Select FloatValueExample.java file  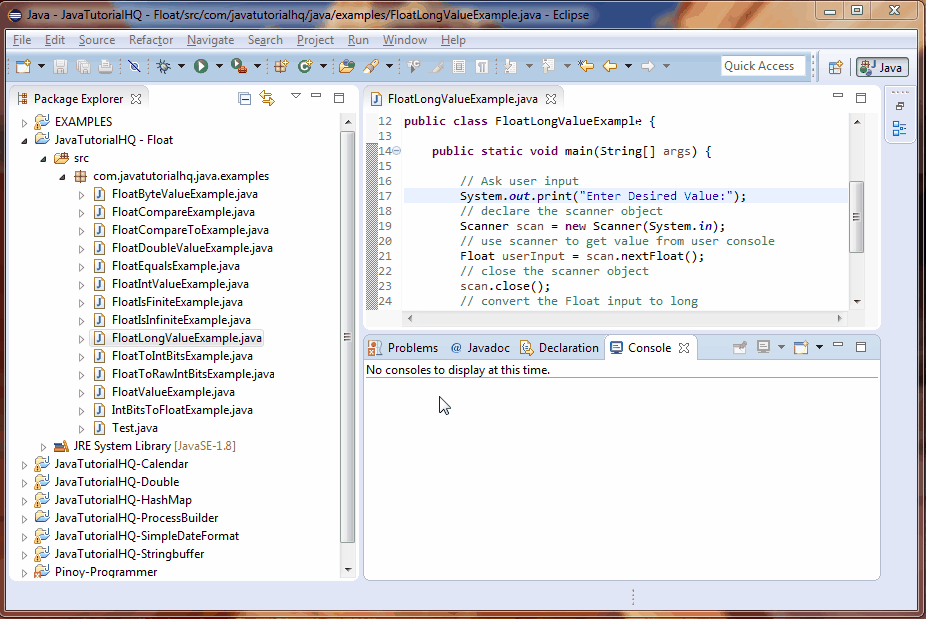(x=173, y=392)
